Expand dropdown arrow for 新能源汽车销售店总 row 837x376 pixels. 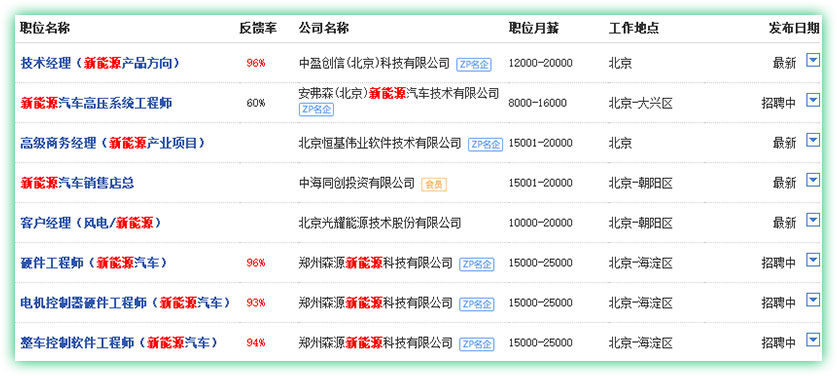(812, 180)
